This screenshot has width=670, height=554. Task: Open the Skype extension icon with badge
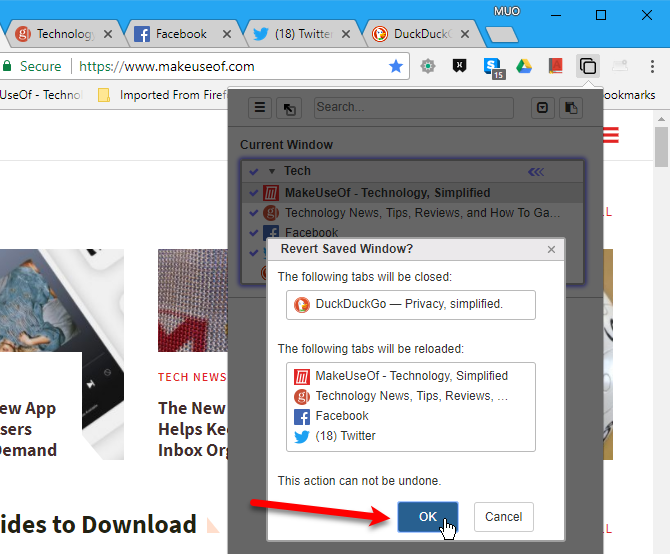(x=492, y=67)
